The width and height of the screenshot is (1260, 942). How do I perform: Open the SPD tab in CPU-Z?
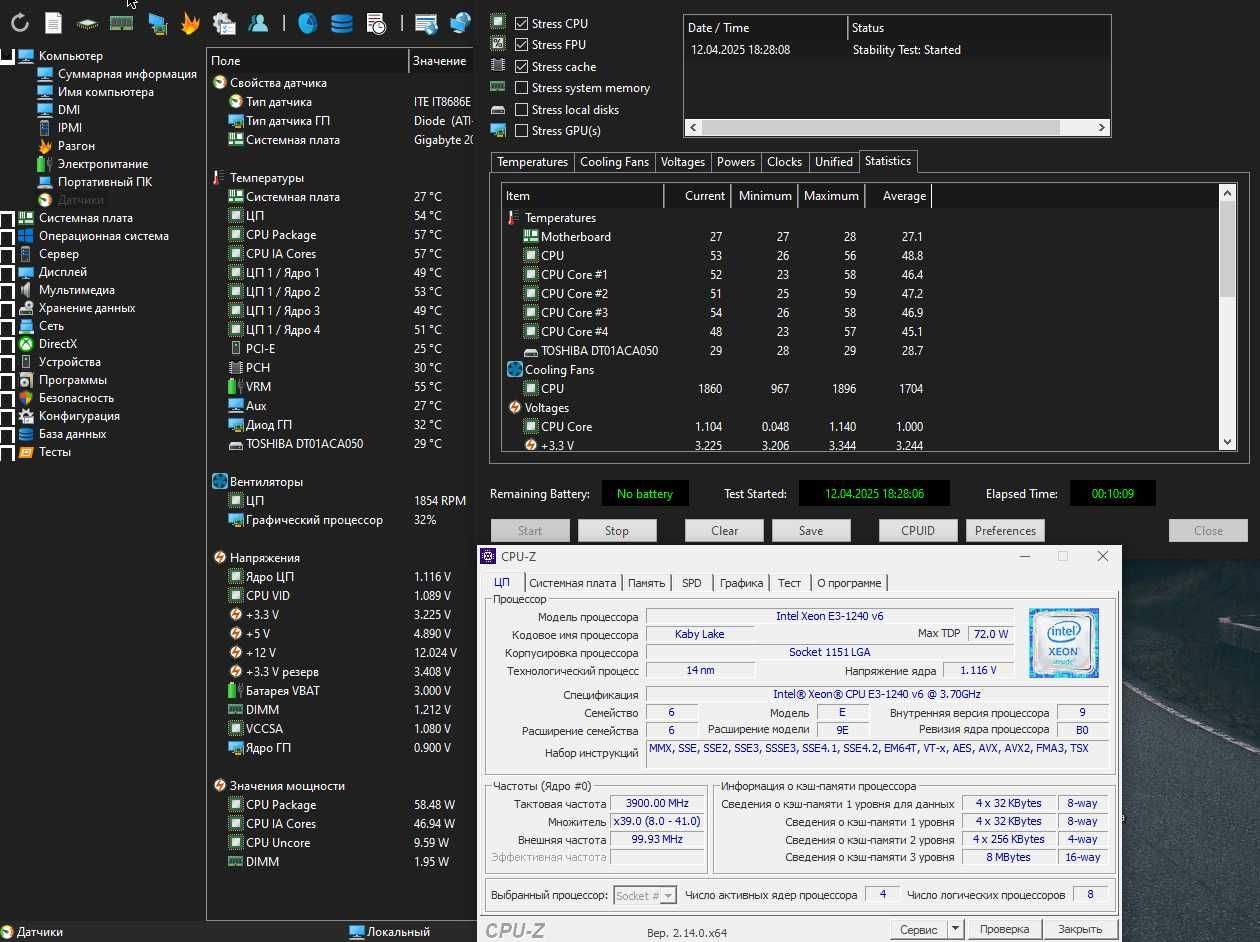tap(692, 583)
